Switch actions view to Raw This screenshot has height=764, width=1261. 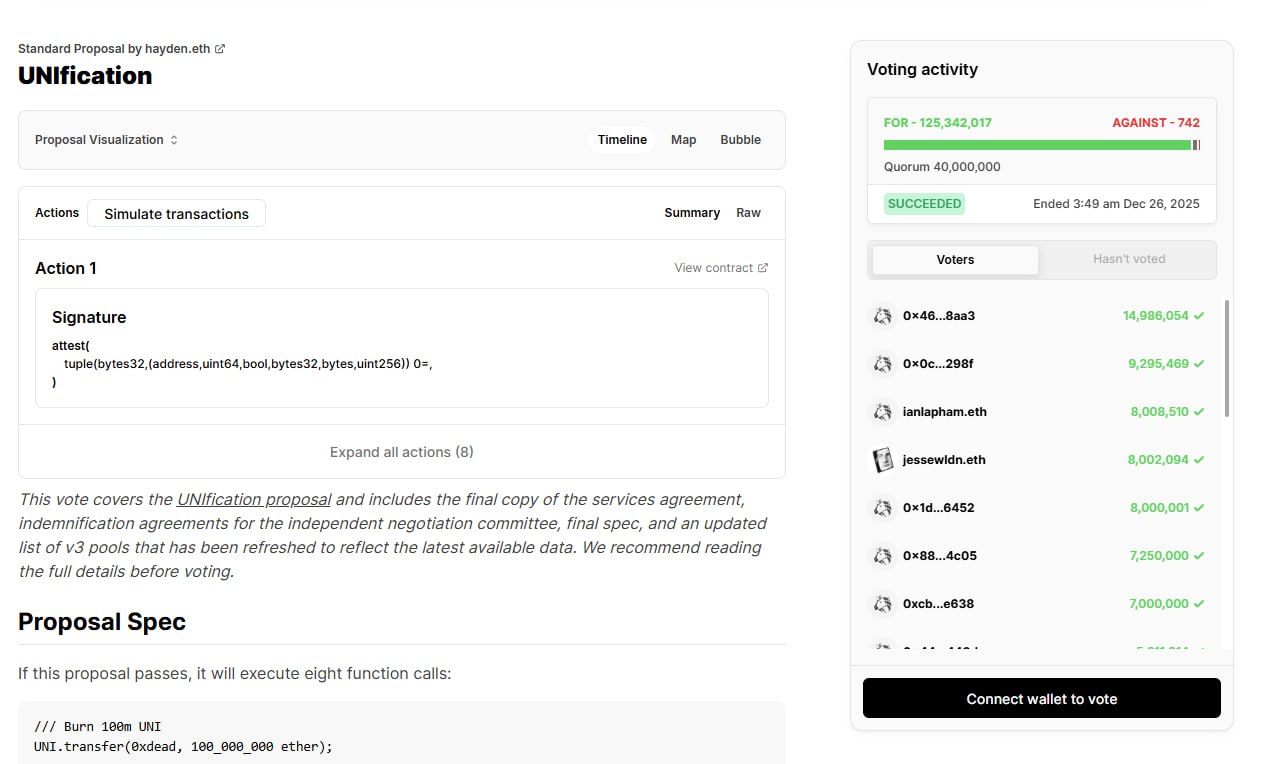point(748,213)
